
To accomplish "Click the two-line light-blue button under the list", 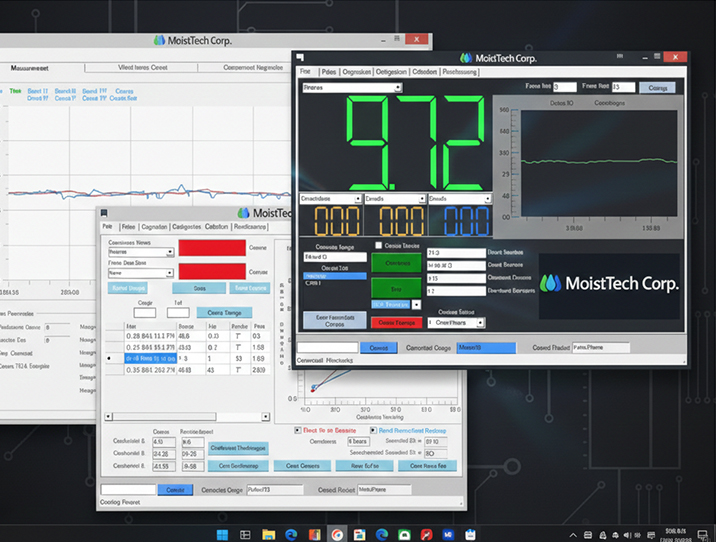I will point(335,320).
